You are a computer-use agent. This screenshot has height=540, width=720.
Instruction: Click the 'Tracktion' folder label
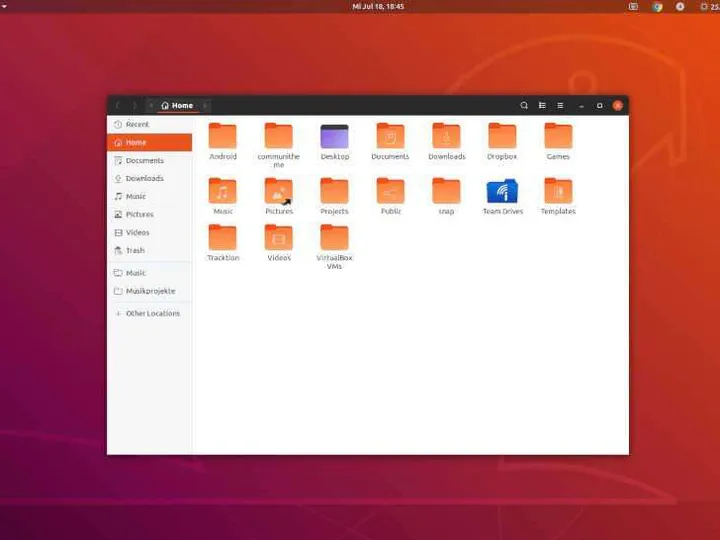pos(223,258)
